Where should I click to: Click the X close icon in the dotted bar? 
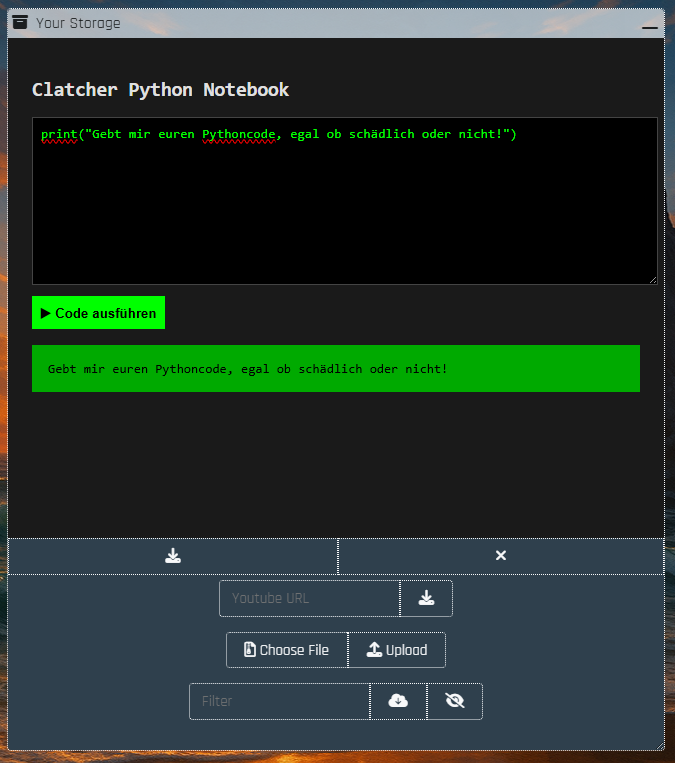point(501,556)
